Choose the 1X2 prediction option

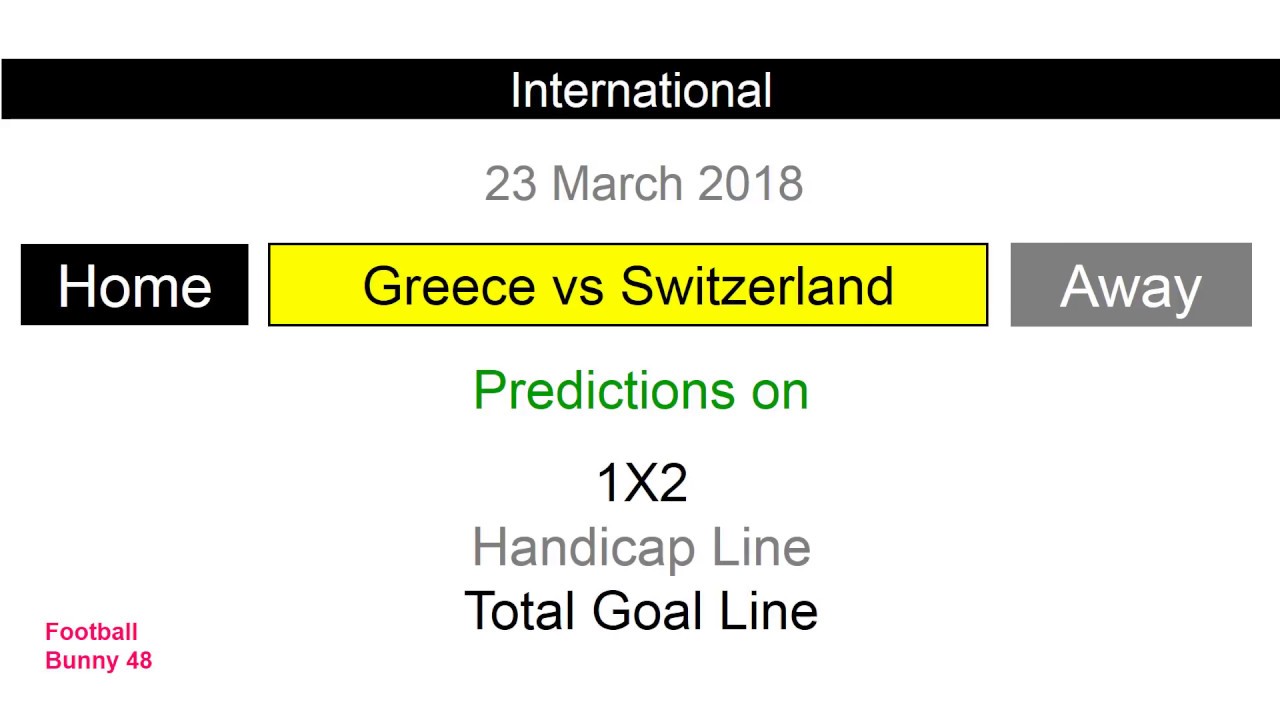tap(641, 484)
